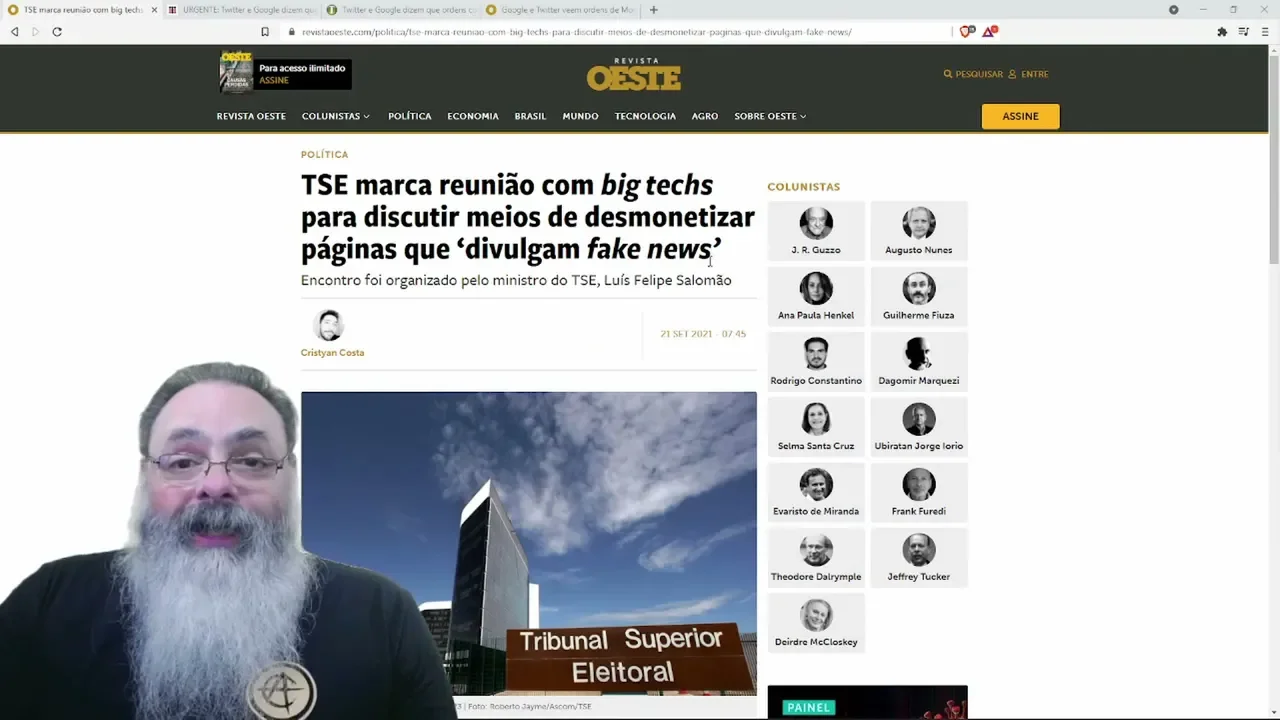Click the Cristyan Costa author avatar
Image resolution: width=1280 pixels, height=720 pixels.
point(328,325)
